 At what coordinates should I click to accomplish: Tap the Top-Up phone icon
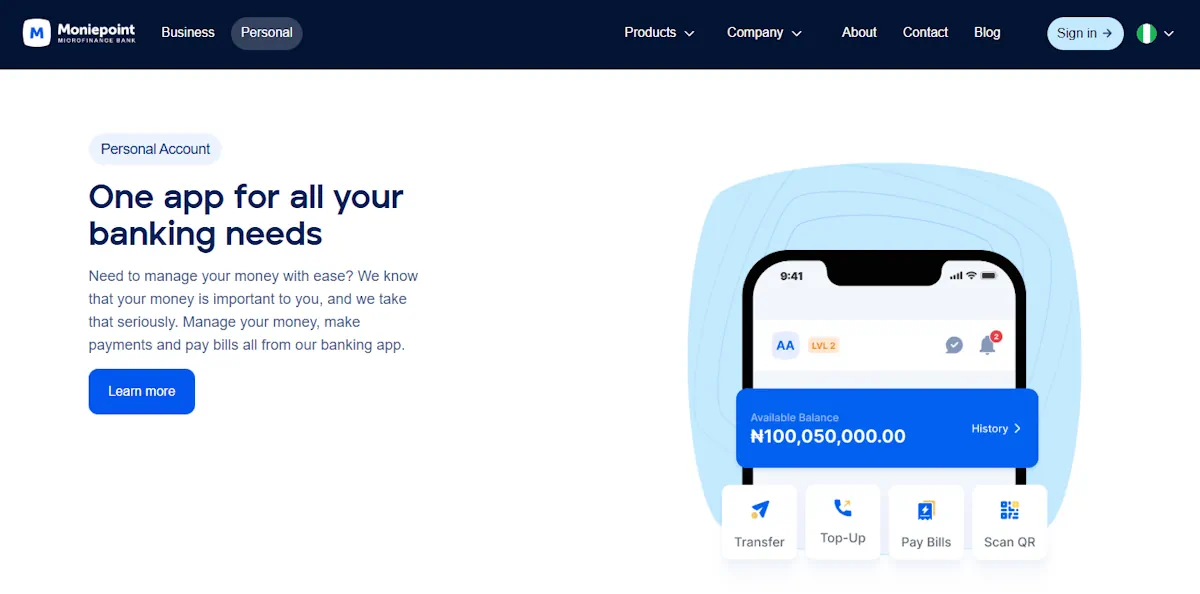[842, 509]
